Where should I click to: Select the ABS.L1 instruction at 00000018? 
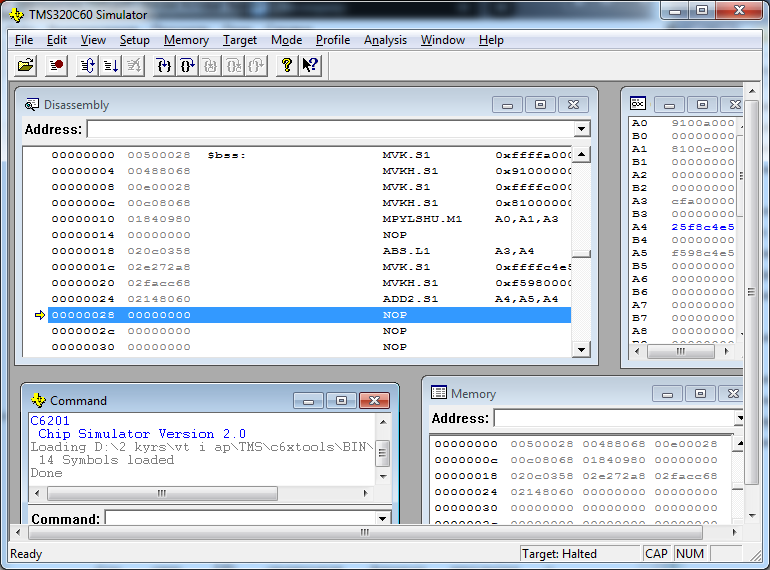309,251
